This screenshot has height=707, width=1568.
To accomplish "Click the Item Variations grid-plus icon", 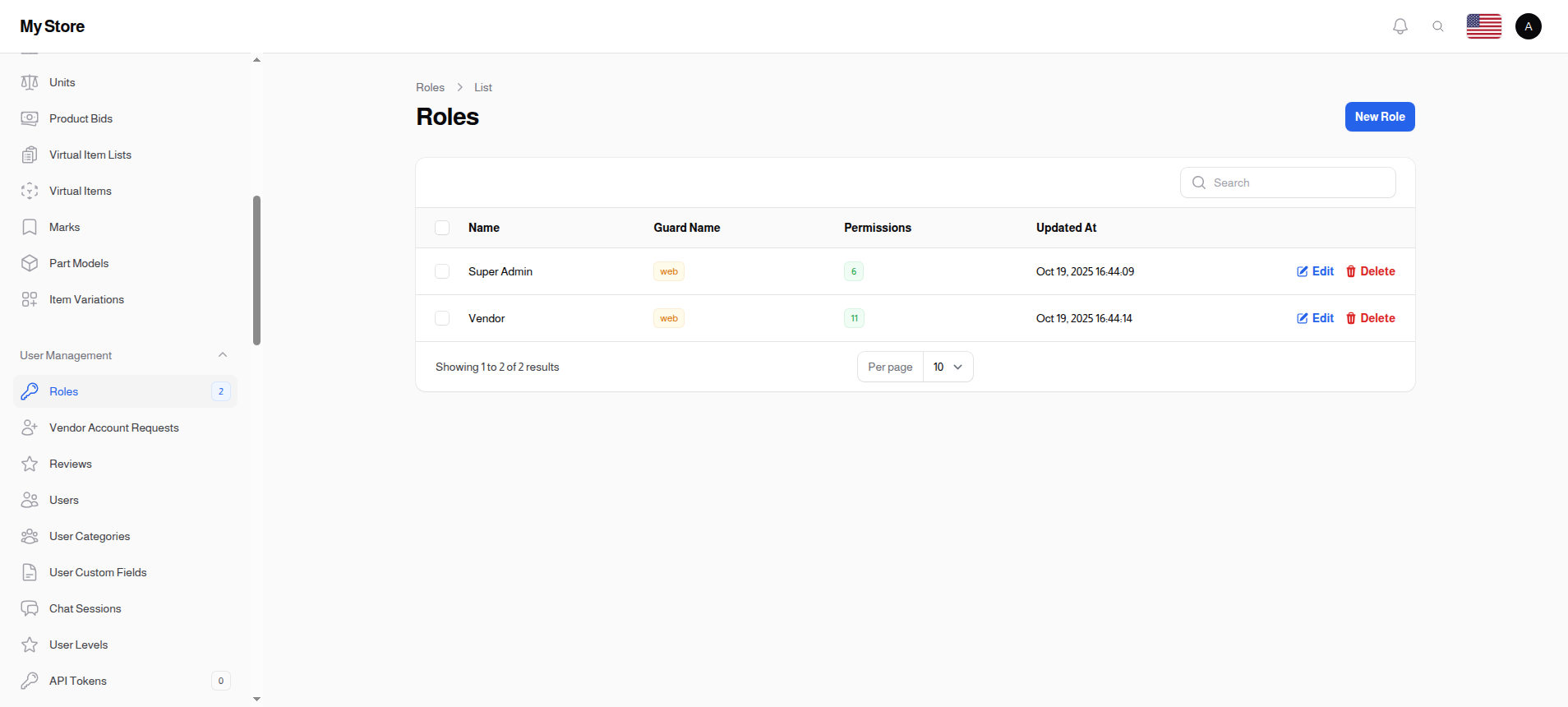I will click(x=30, y=299).
